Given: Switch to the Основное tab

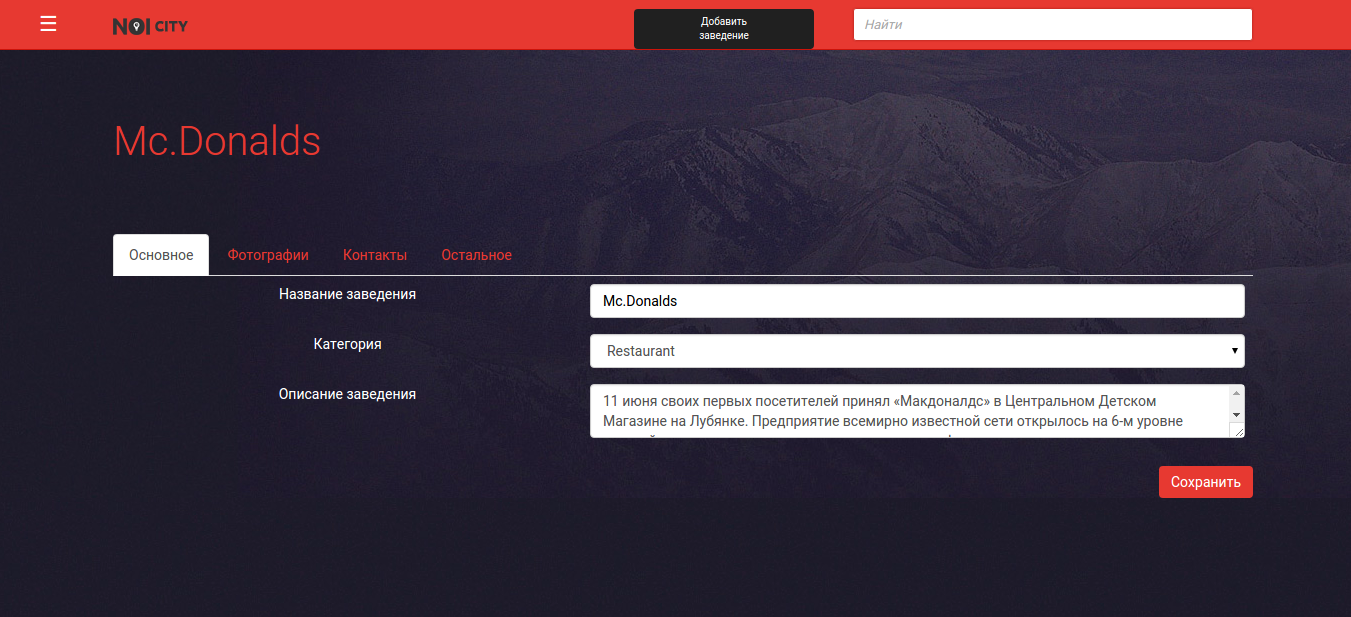Looking at the screenshot, I should click(161, 255).
